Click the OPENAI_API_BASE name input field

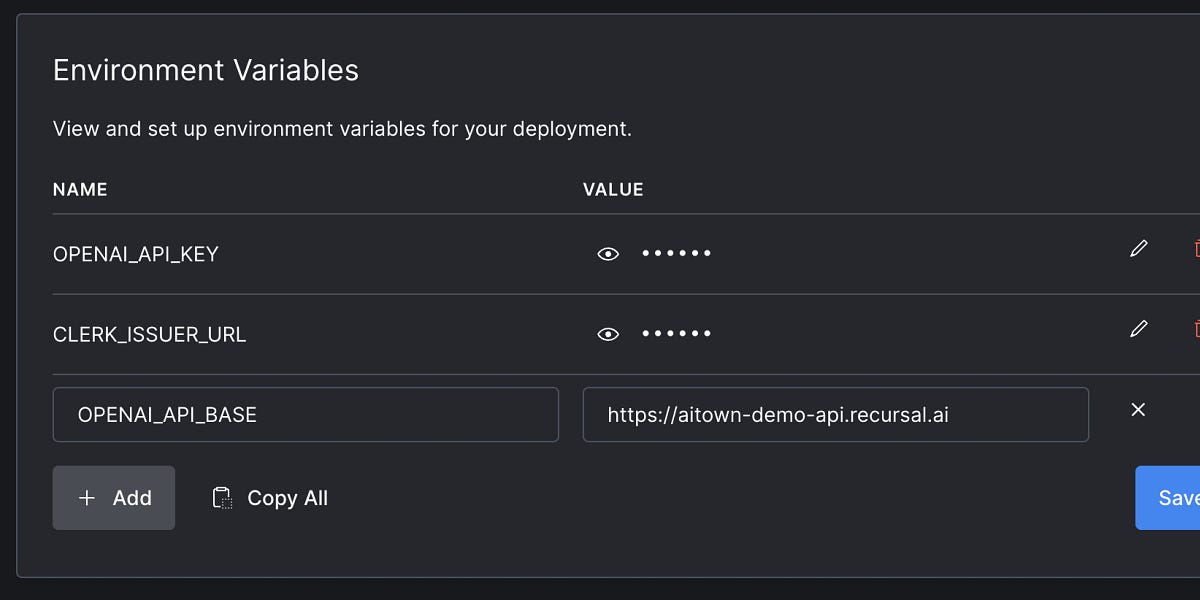tap(305, 414)
